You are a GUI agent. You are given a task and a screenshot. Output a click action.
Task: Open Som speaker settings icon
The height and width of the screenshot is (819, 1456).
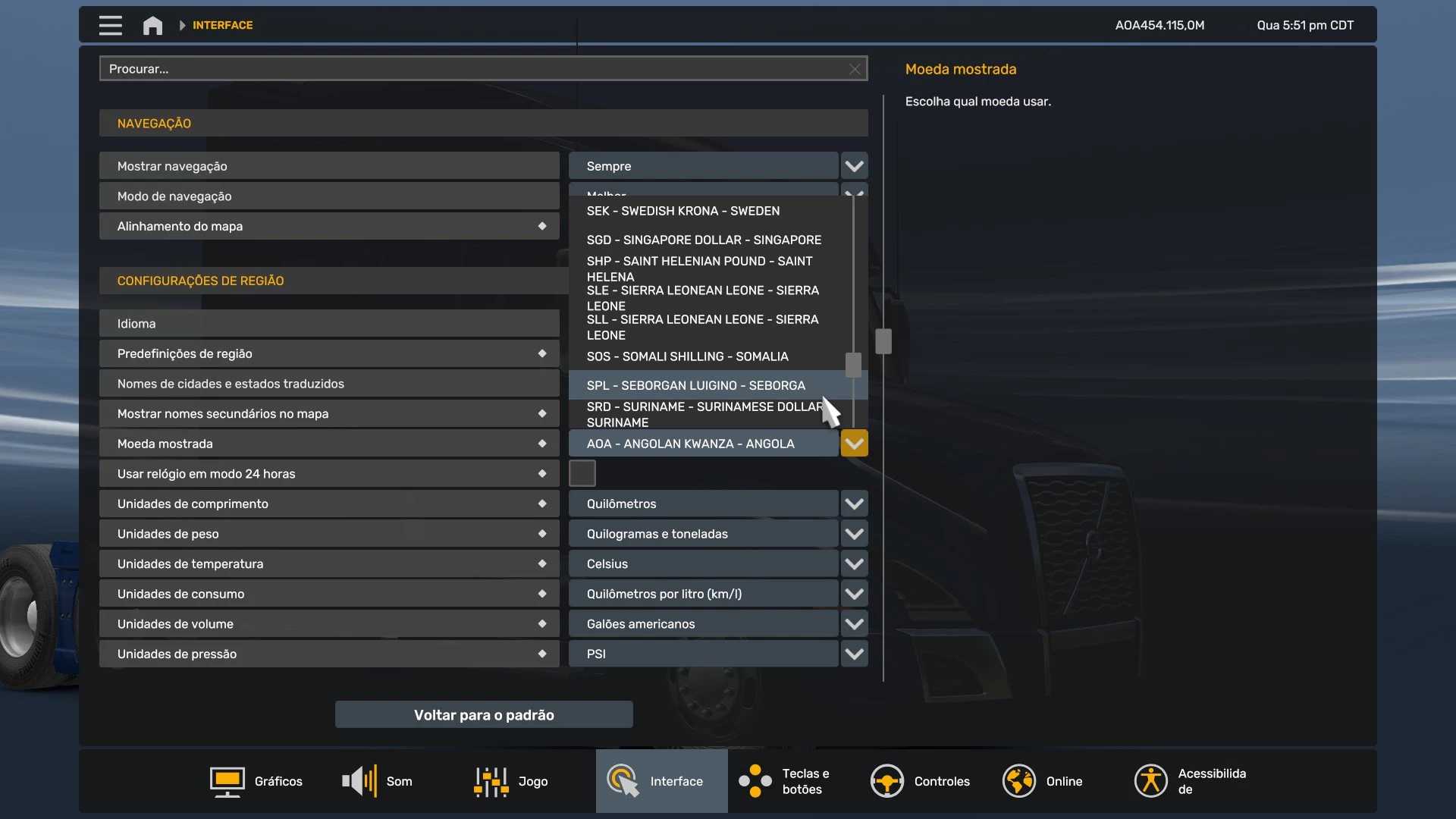coord(359,781)
